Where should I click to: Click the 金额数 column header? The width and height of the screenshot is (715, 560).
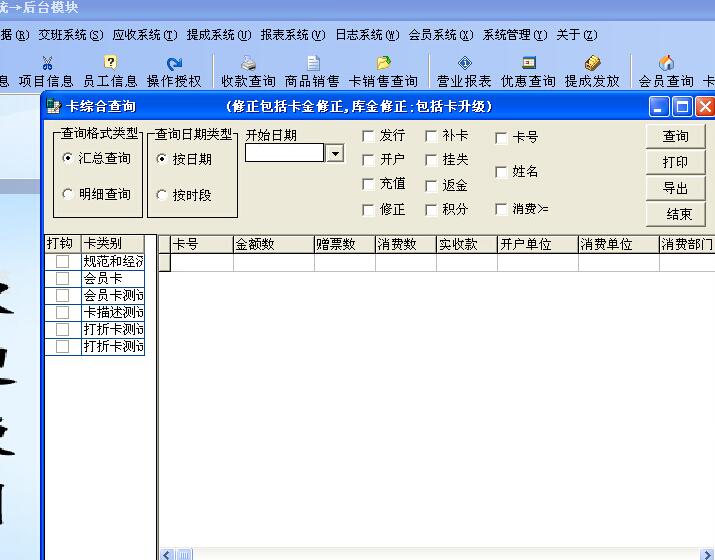click(x=274, y=244)
